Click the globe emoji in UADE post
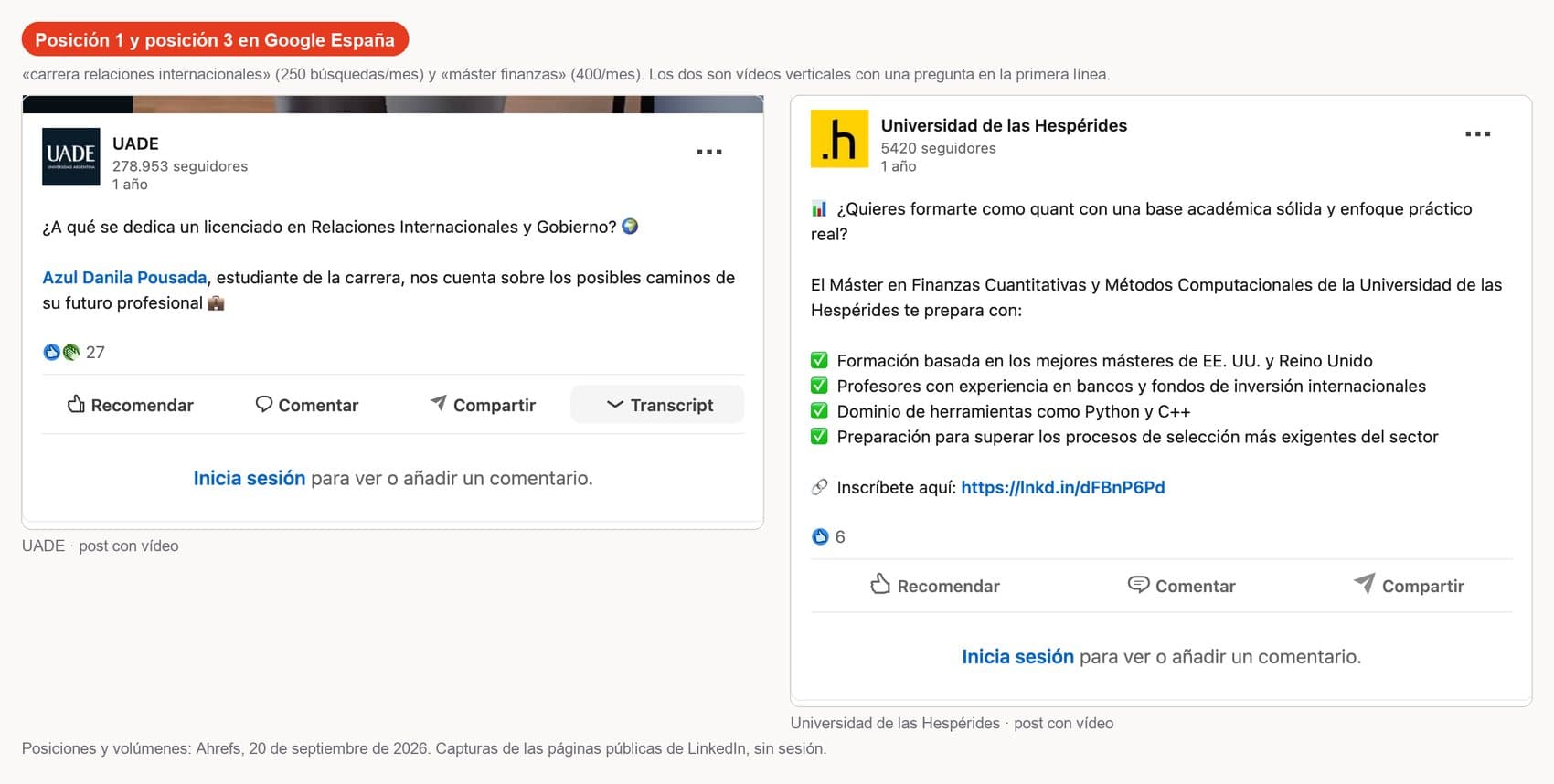The height and width of the screenshot is (784, 1554). click(x=630, y=227)
